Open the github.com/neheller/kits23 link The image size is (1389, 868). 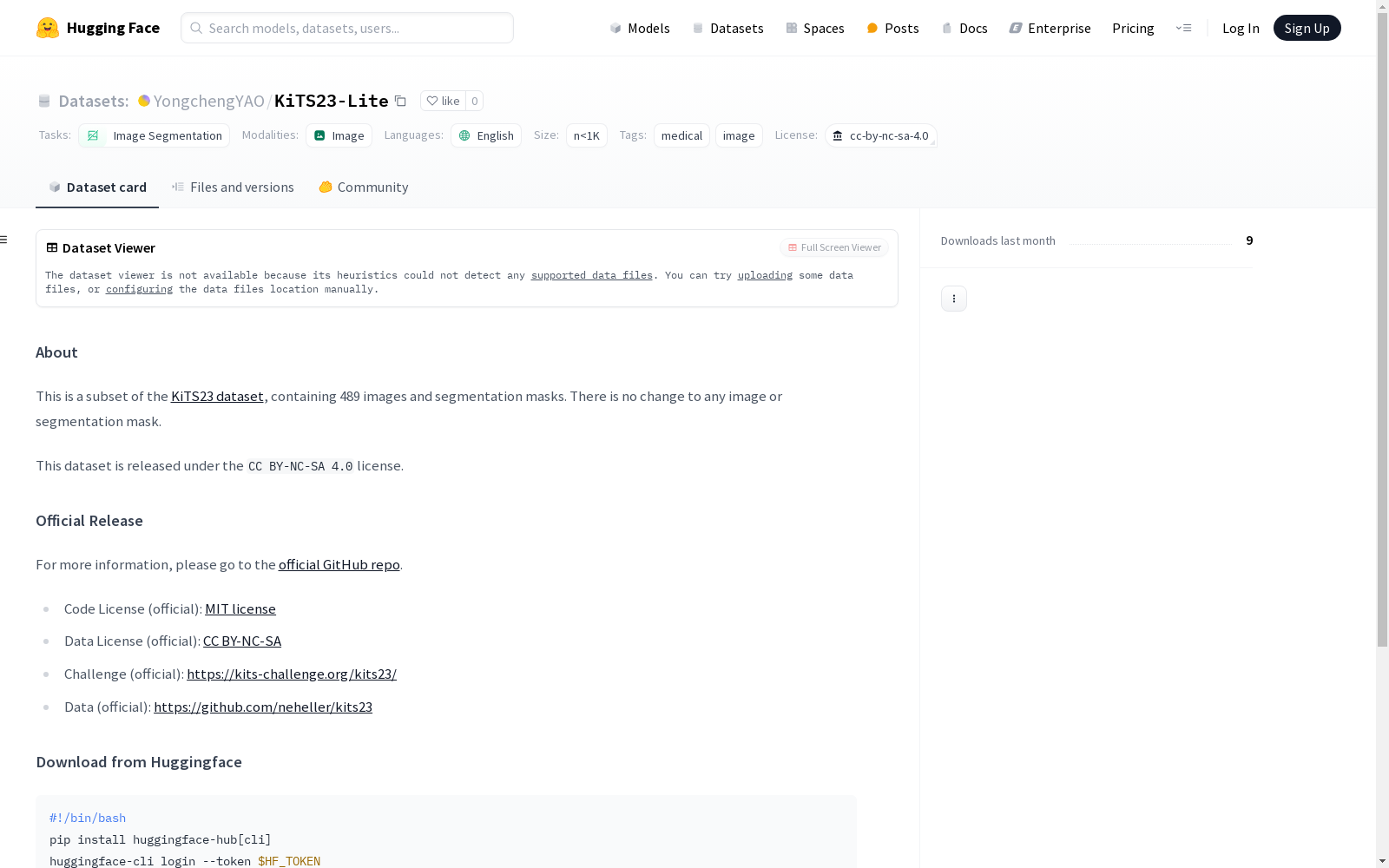pos(263,707)
